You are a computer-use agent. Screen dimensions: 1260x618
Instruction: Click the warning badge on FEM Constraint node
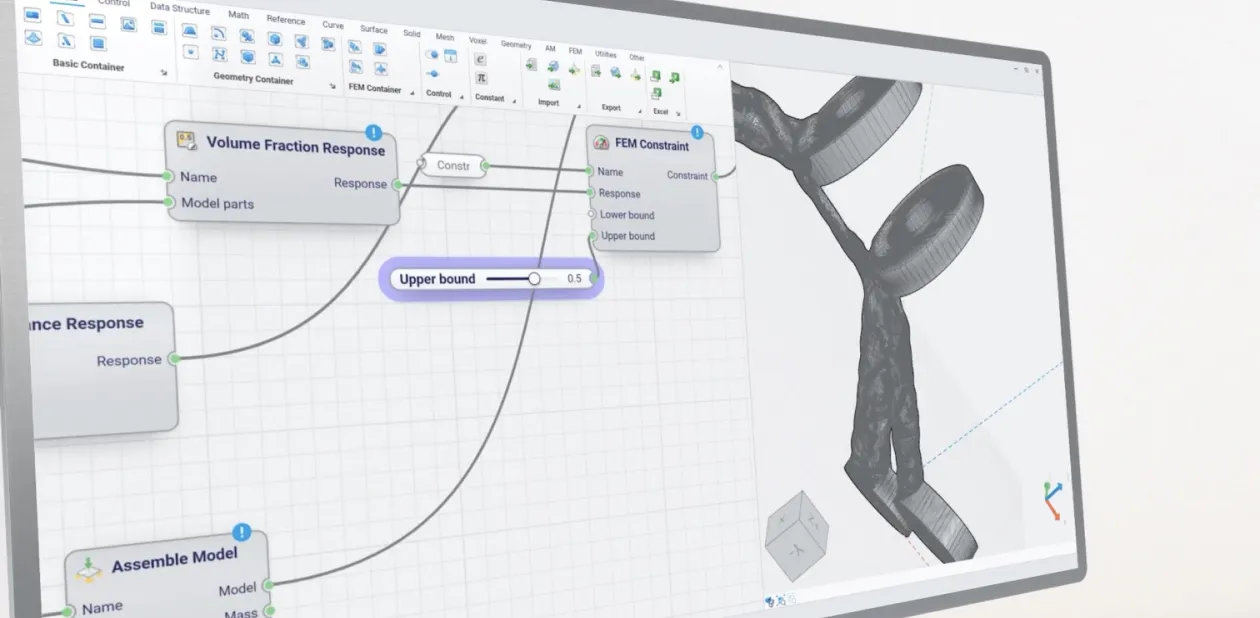tap(697, 131)
